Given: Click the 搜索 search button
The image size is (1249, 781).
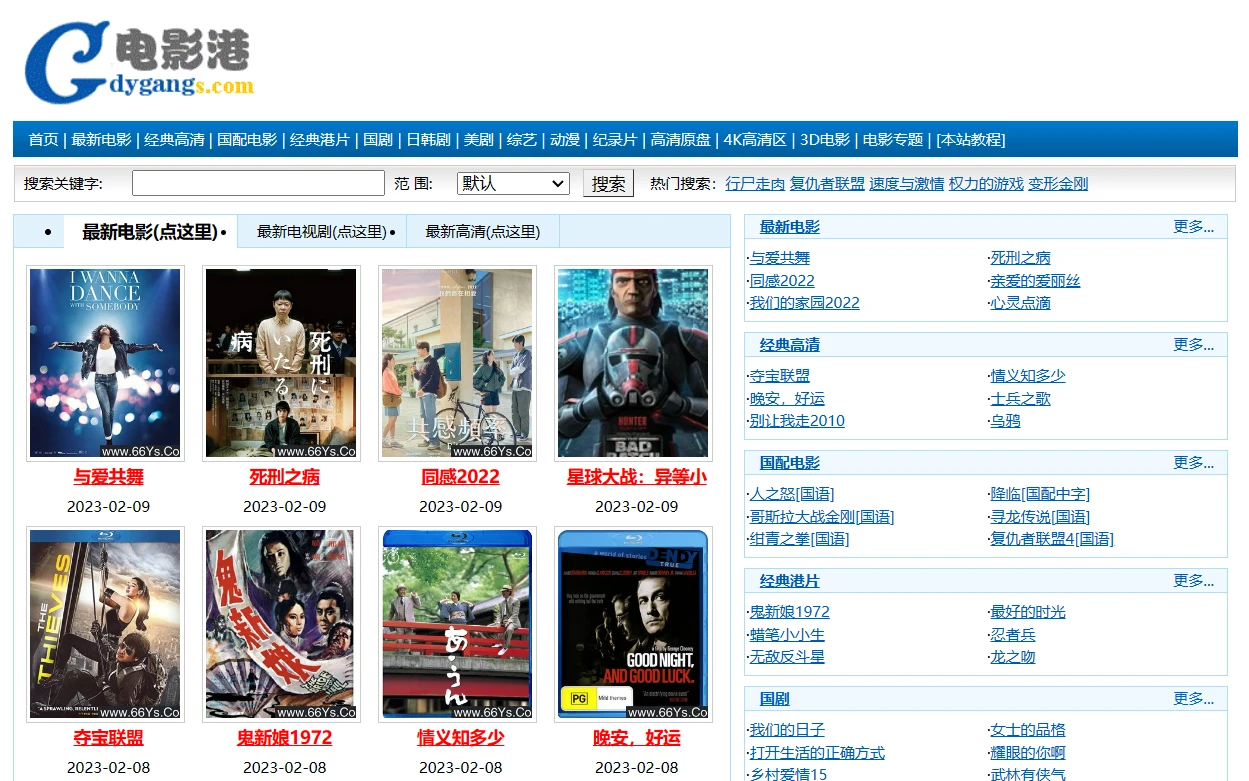Looking at the screenshot, I should (x=608, y=184).
